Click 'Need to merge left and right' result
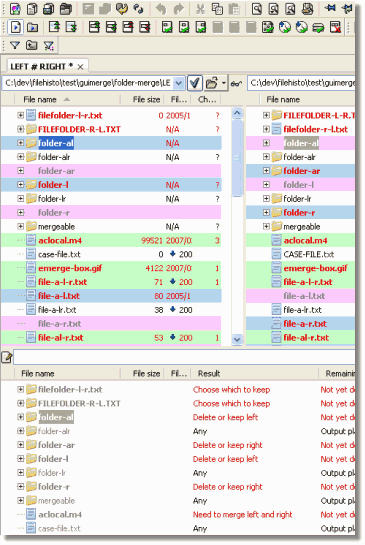 point(243,514)
